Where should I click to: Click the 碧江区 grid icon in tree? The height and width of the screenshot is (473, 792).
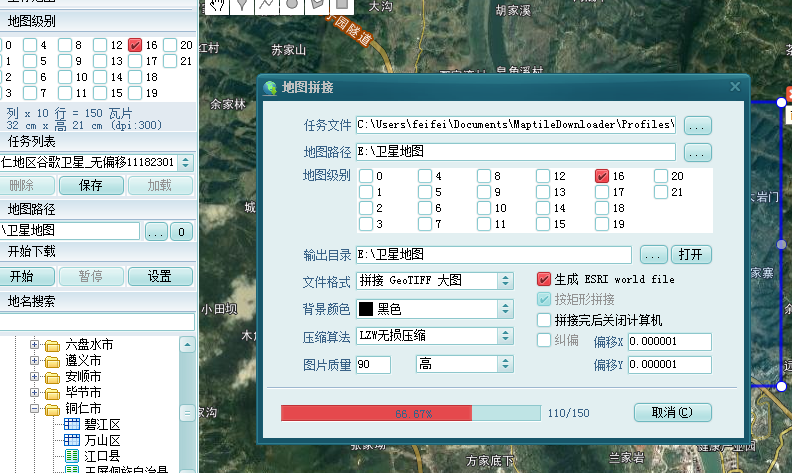click(x=72, y=424)
